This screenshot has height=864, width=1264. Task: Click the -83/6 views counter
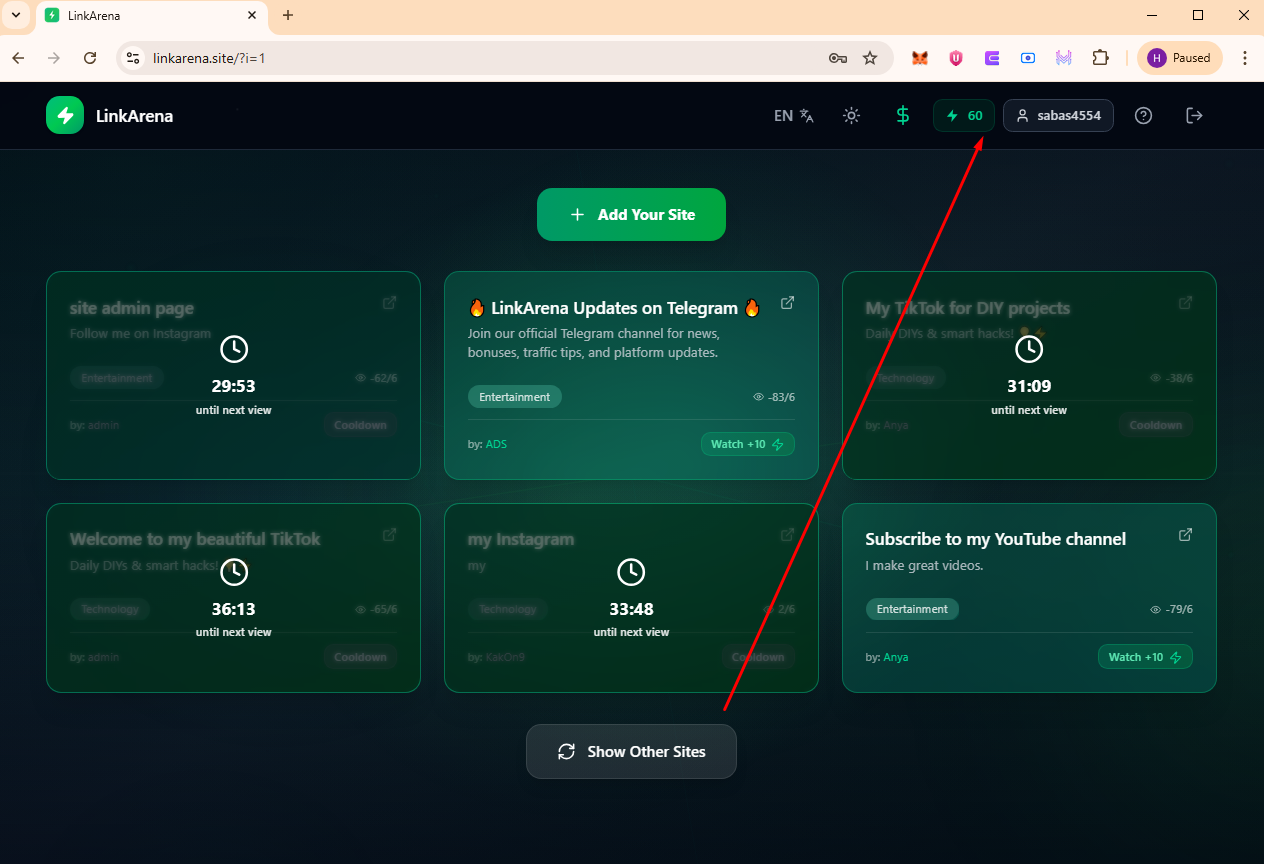pyautogui.click(x=774, y=397)
